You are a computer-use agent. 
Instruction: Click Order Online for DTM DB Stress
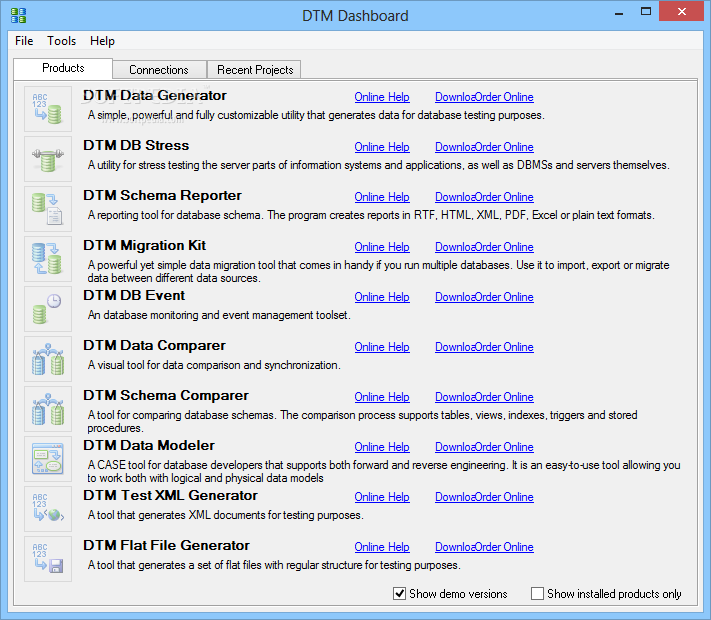point(504,147)
